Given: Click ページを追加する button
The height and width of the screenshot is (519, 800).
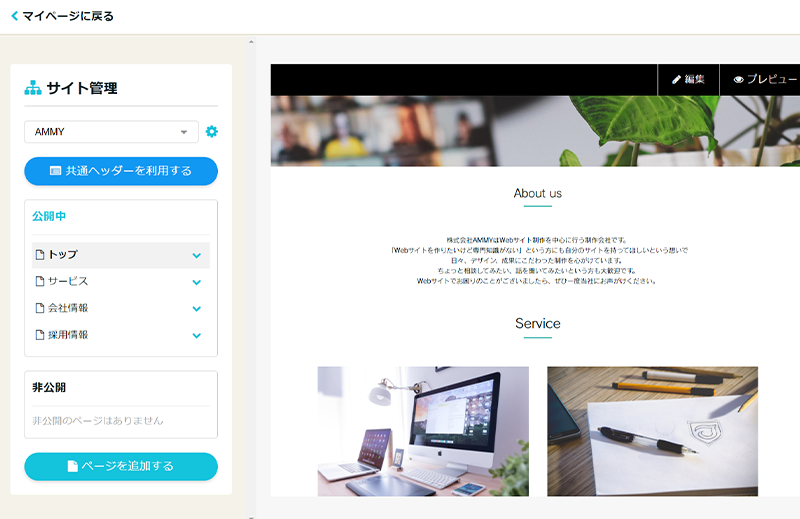Looking at the screenshot, I should (121, 466).
